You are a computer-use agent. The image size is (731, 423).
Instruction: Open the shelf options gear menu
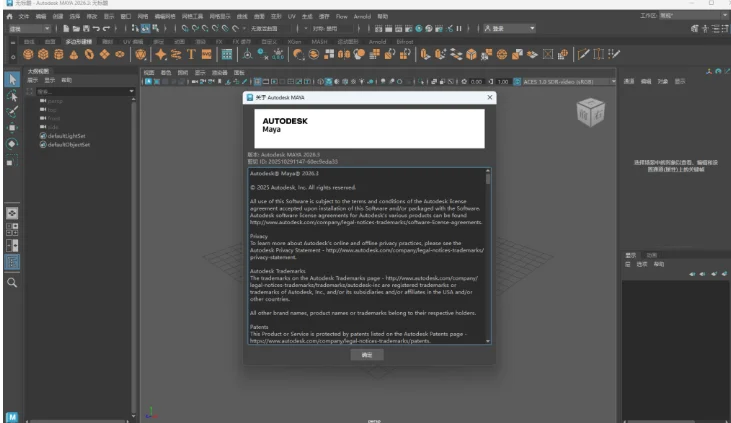coord(13,57)
